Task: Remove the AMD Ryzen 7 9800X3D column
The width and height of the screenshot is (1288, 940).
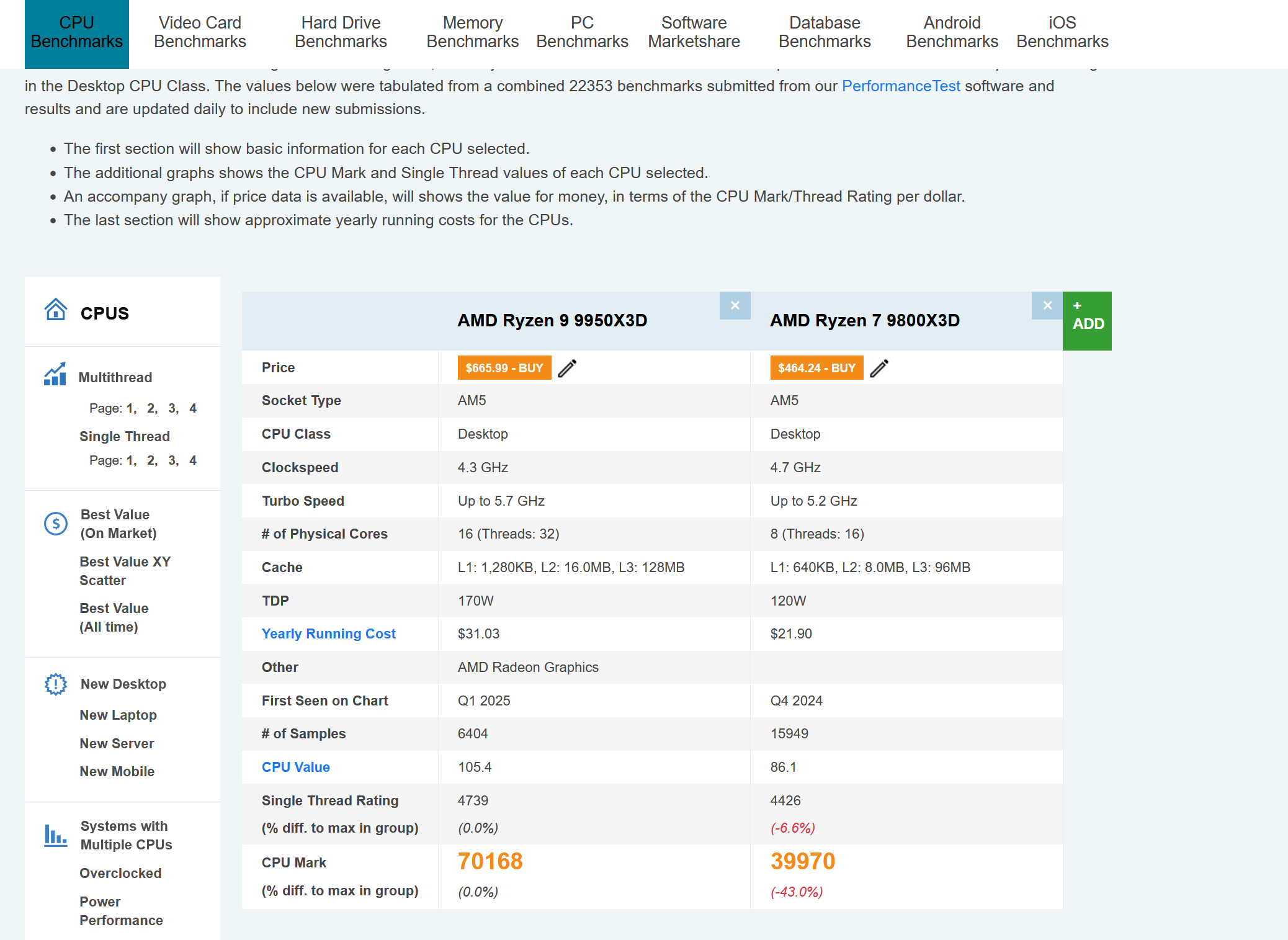Action: (x=1047, y=305)
